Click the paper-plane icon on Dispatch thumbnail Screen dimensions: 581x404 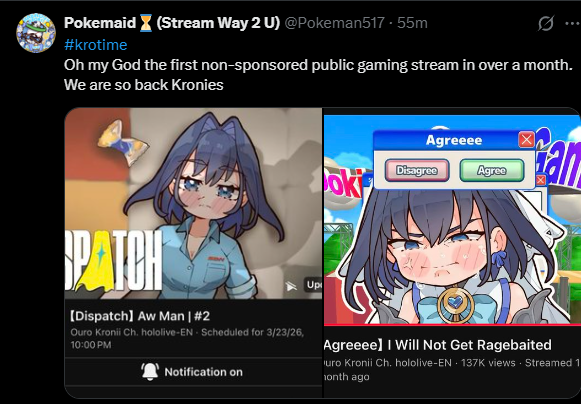coord(291,286)
